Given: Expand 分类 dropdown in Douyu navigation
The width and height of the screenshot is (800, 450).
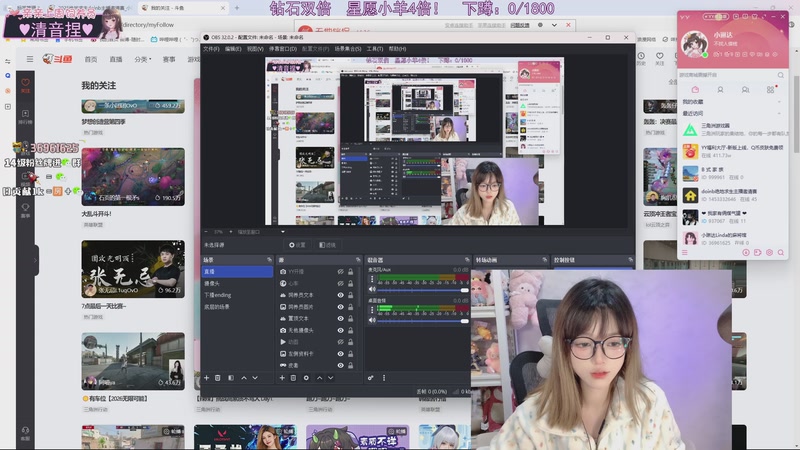Looking at the screenshot, I should [x=143, y=59].
